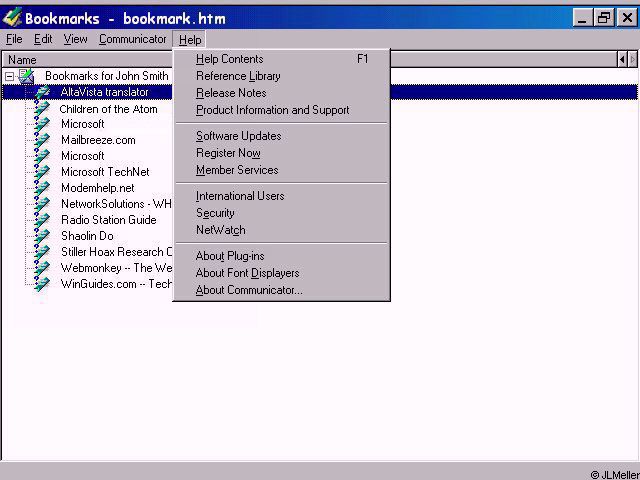640x480 pixels.
Task: Click the Bookmarks app icon in title bar
Action: [x=12, y=18]
